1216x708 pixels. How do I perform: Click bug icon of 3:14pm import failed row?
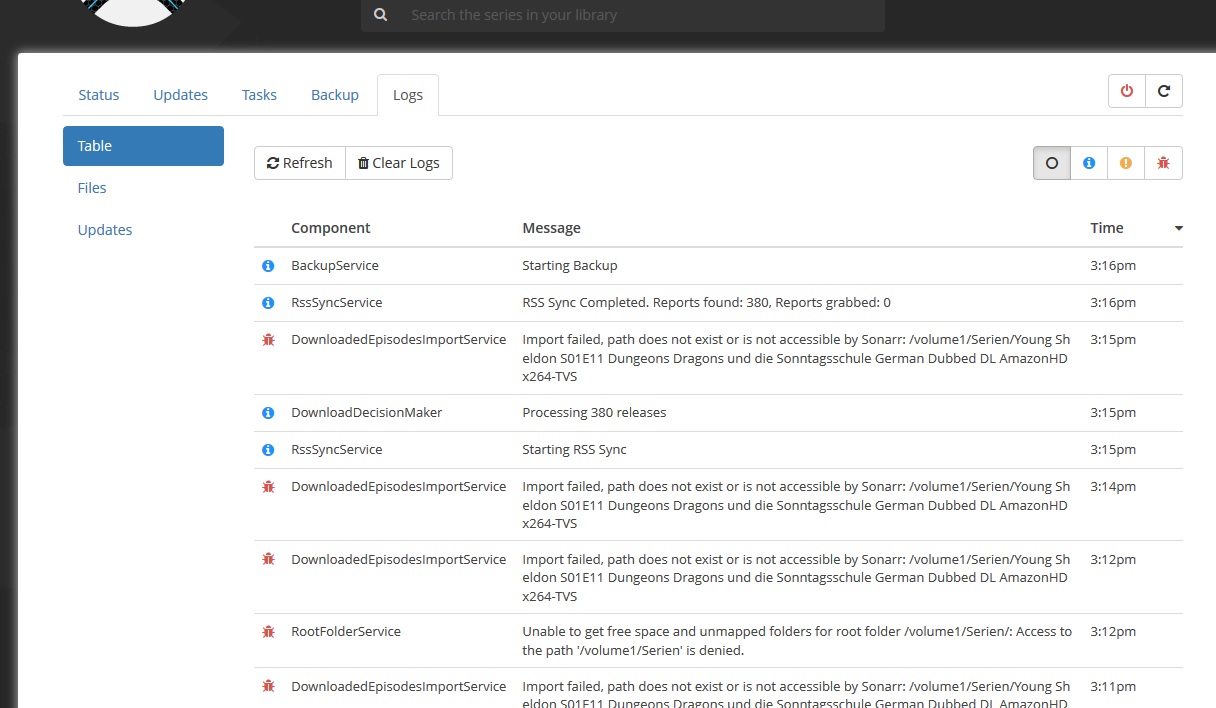pos(268,487)
